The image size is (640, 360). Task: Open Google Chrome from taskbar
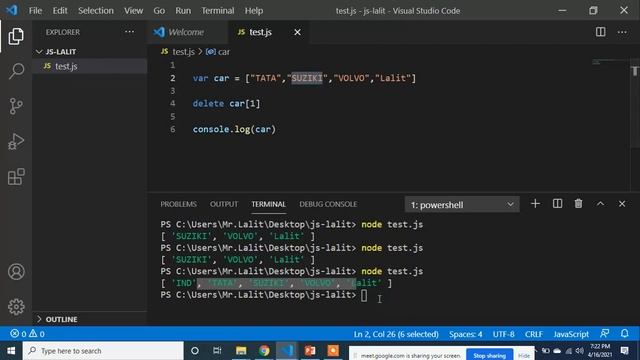pyautogui.click(x=264, y=351)
